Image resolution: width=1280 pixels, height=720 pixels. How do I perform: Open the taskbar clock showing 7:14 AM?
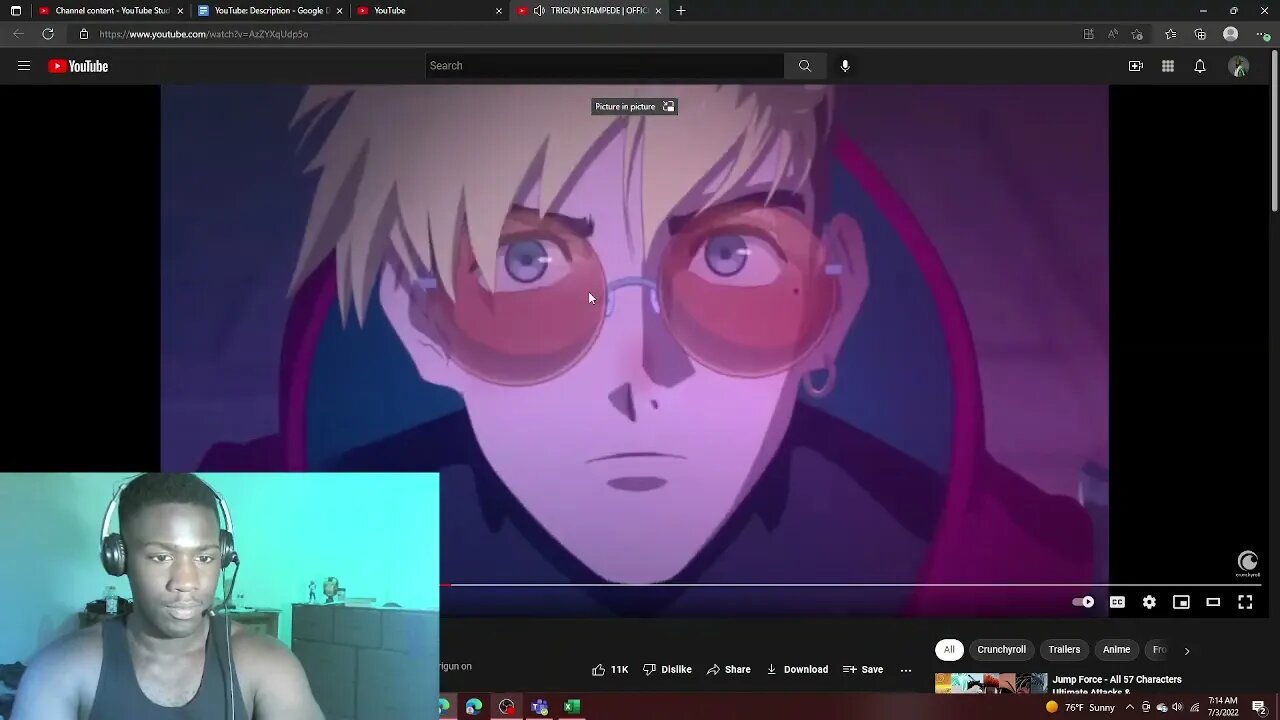point(1222,706)
